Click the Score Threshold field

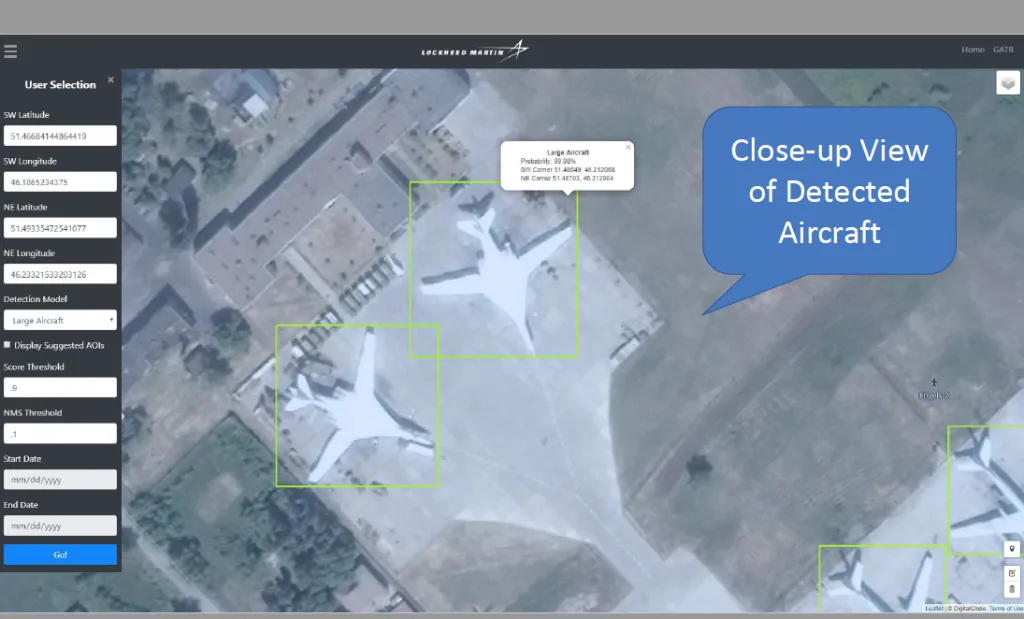pos(60,387)
